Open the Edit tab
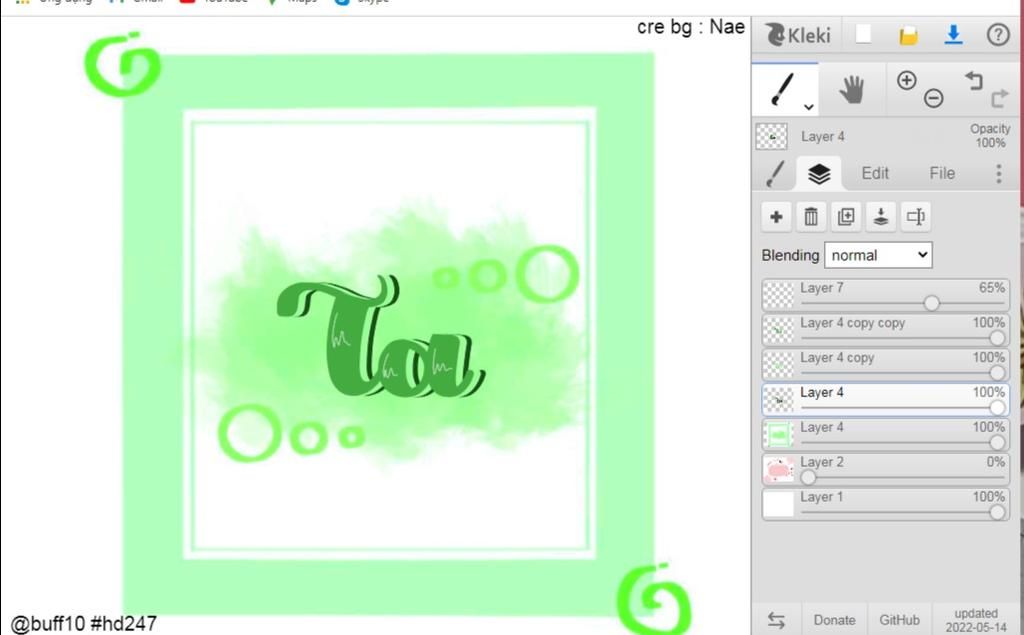The width and height of the screenshot is (1024, 635). click(x=874, y=173)
